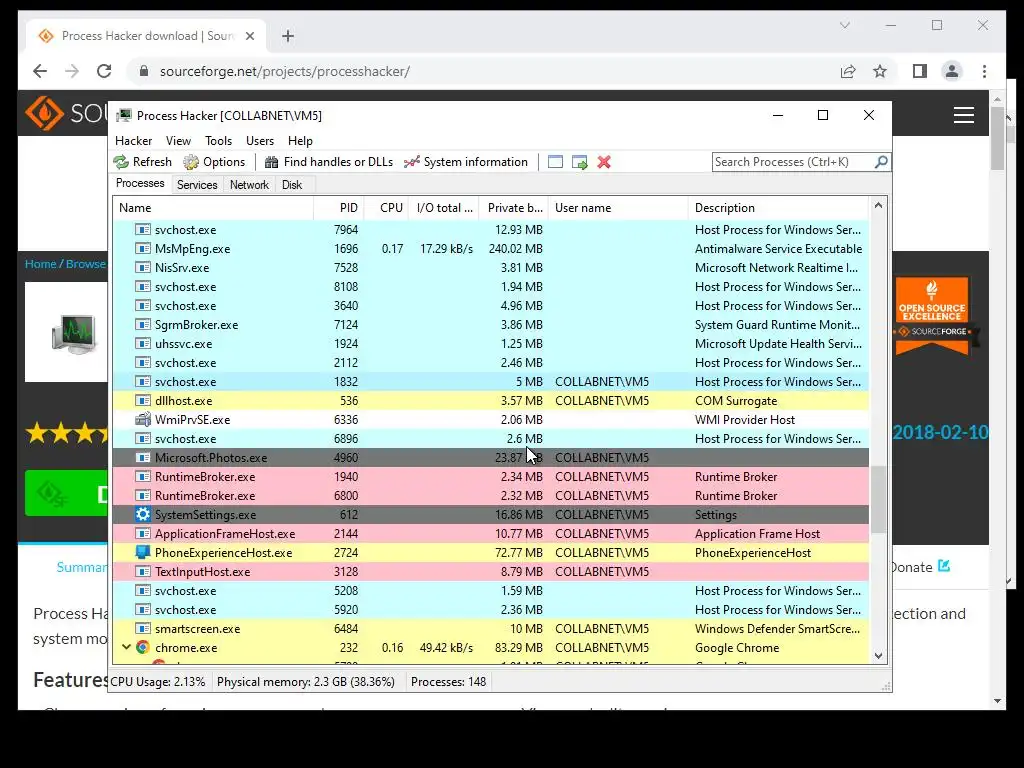Click red X terminate window icon
Image resolution: width=1024 pixels, height=768 pixels.
click(604, 162)
